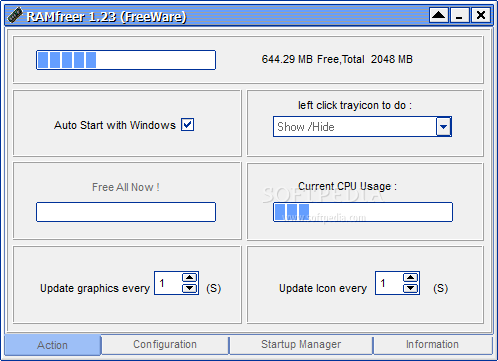Increase Update Icon interval with up arrow
Viewport: 498px width, 361px height.
(410, 277)
